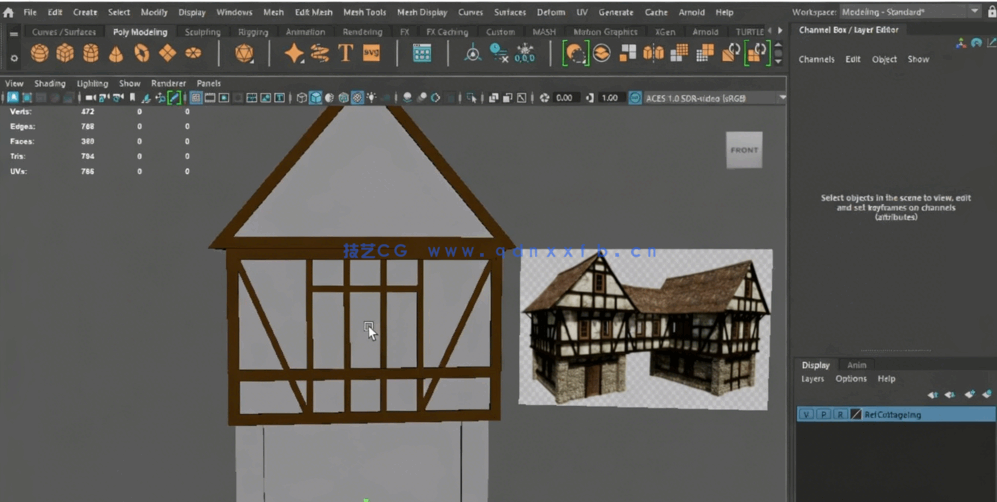Click the polygon torus shelf icon

[142, 53]
